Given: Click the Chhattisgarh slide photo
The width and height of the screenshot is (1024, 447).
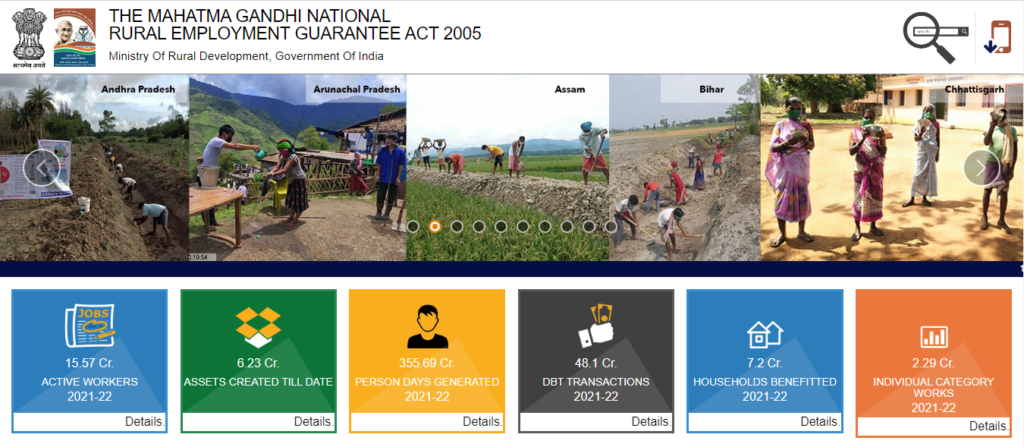Looking at the screenshot, I should 892,168.
